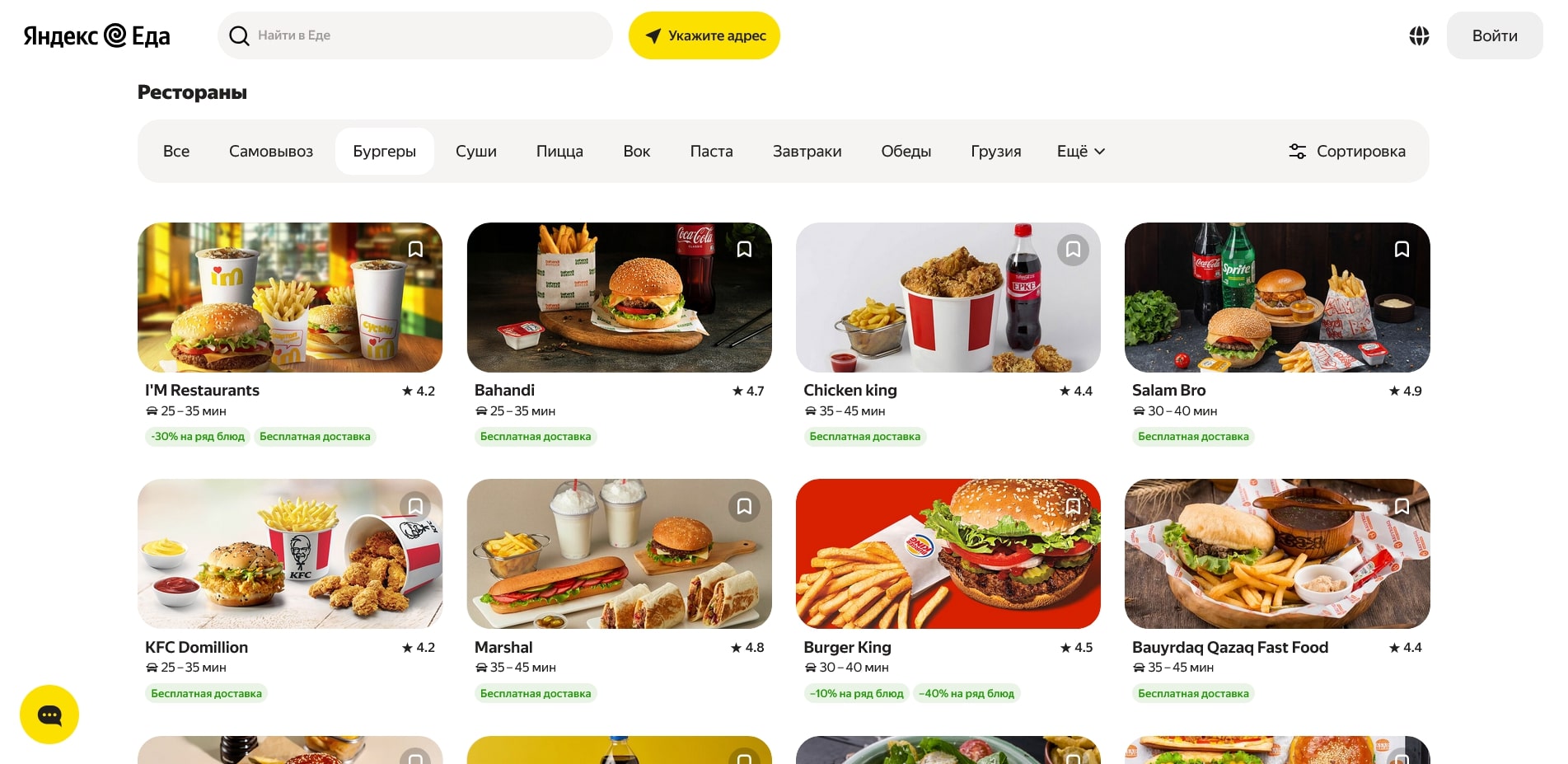Expand the Ещё categories dropdown
The height and width of the screenshot is (764, 1568).
pyautogui.click(x=1081, y=151)
